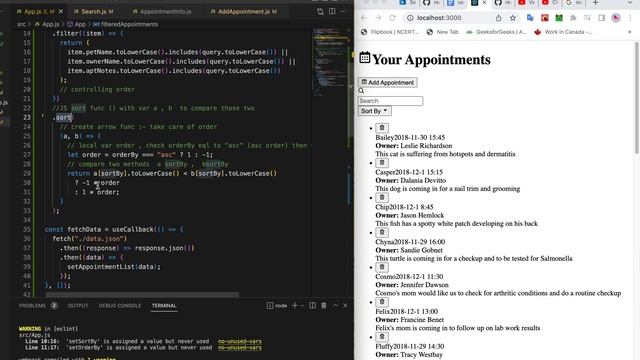
Task: Click browser page vertical scrollbar
Action: [637, 98]
